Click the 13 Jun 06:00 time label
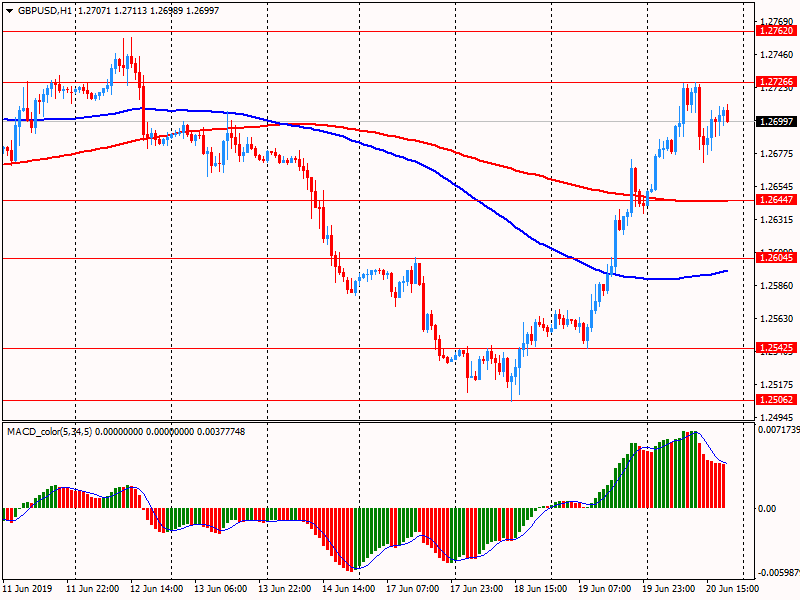This screenshot has height=600, width=800. click(x=220, y=589)
